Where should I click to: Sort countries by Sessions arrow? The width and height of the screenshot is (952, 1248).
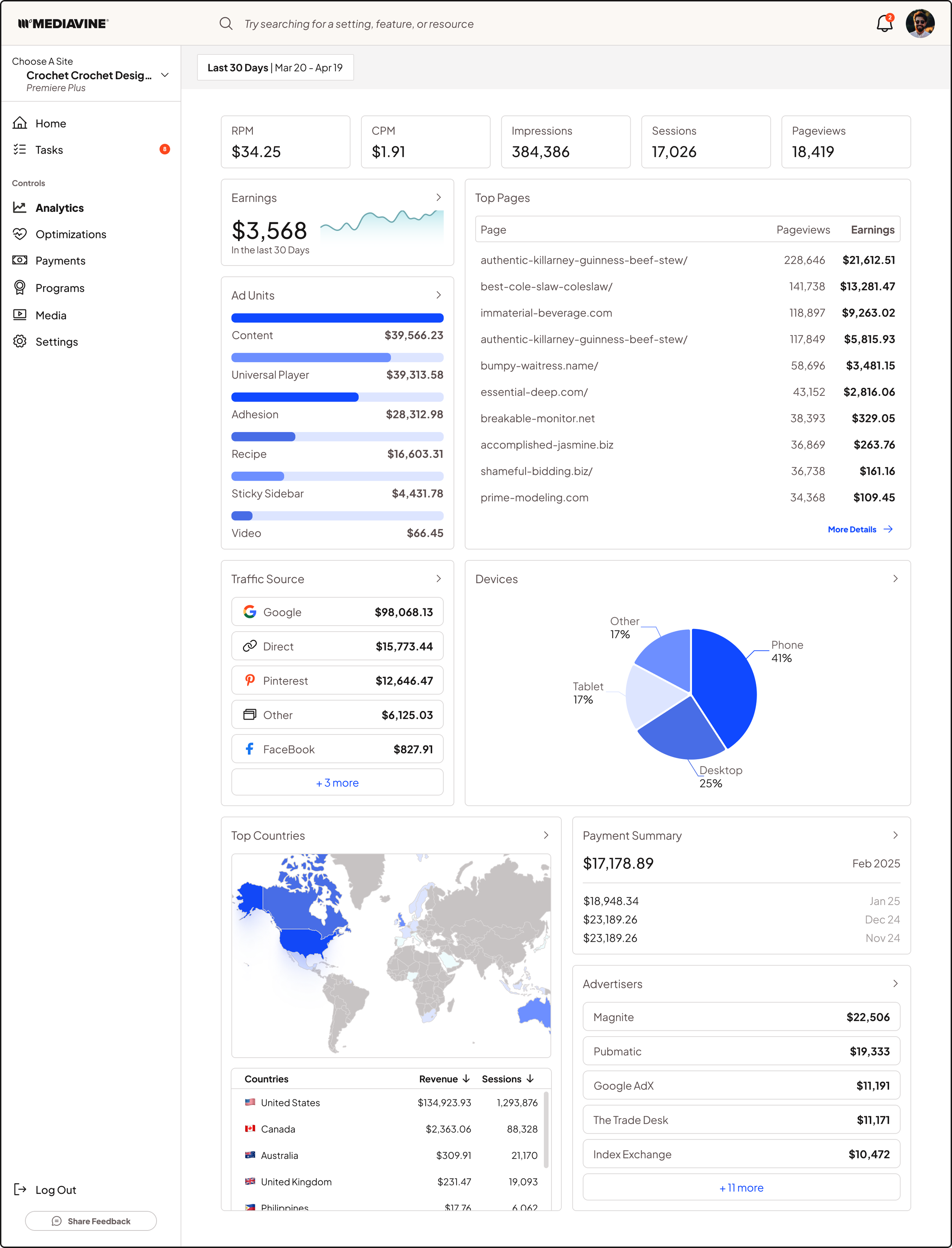pyautogui.click(x=530, y=1078)
